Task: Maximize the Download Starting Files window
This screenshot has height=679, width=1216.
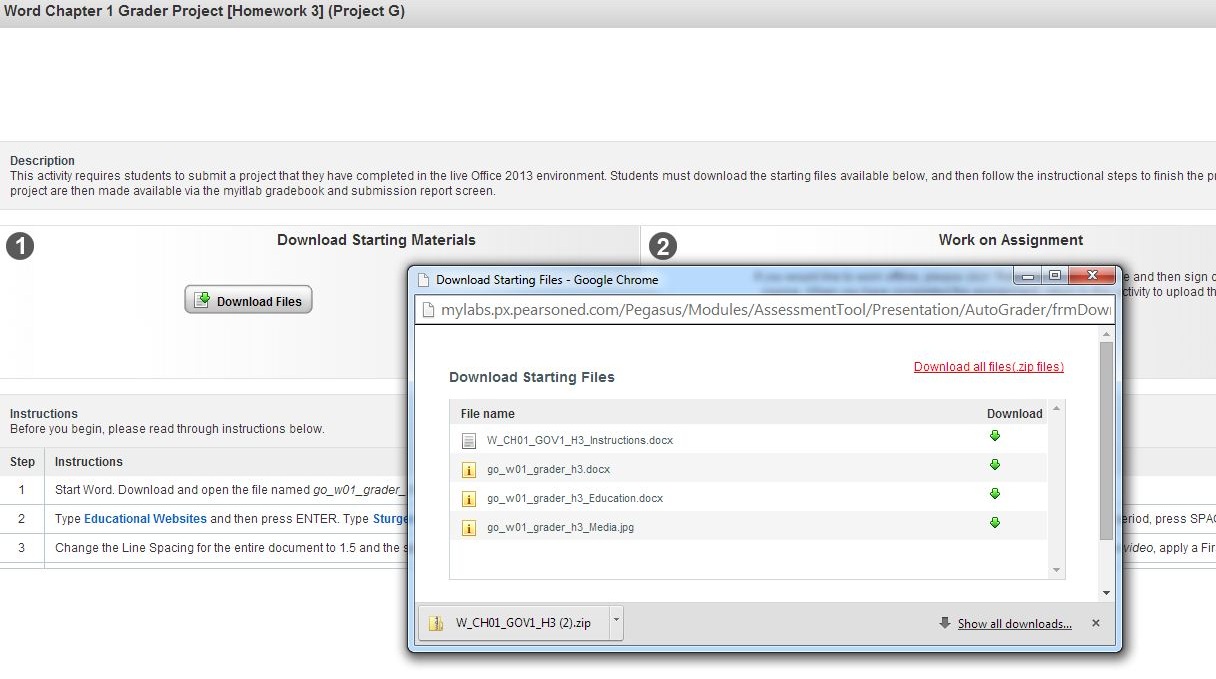Action: [1054, 276]
